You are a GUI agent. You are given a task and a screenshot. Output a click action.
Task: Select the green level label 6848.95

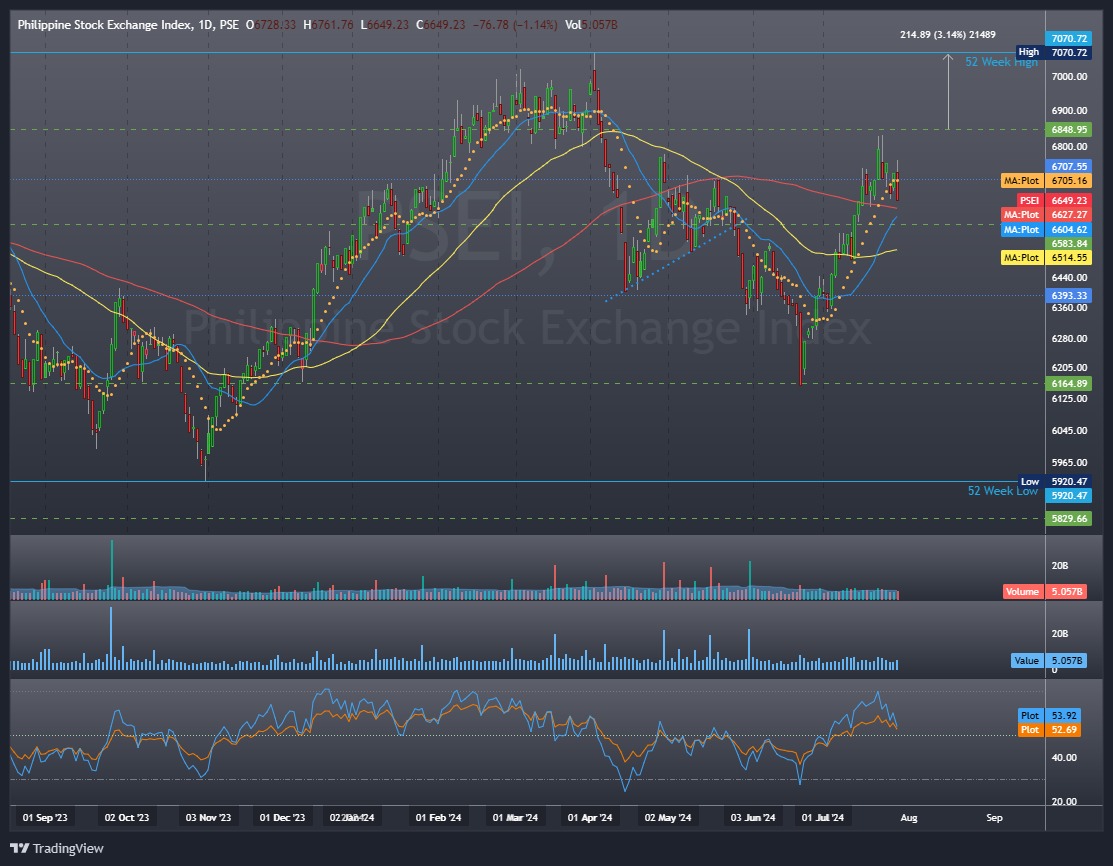1068,129
